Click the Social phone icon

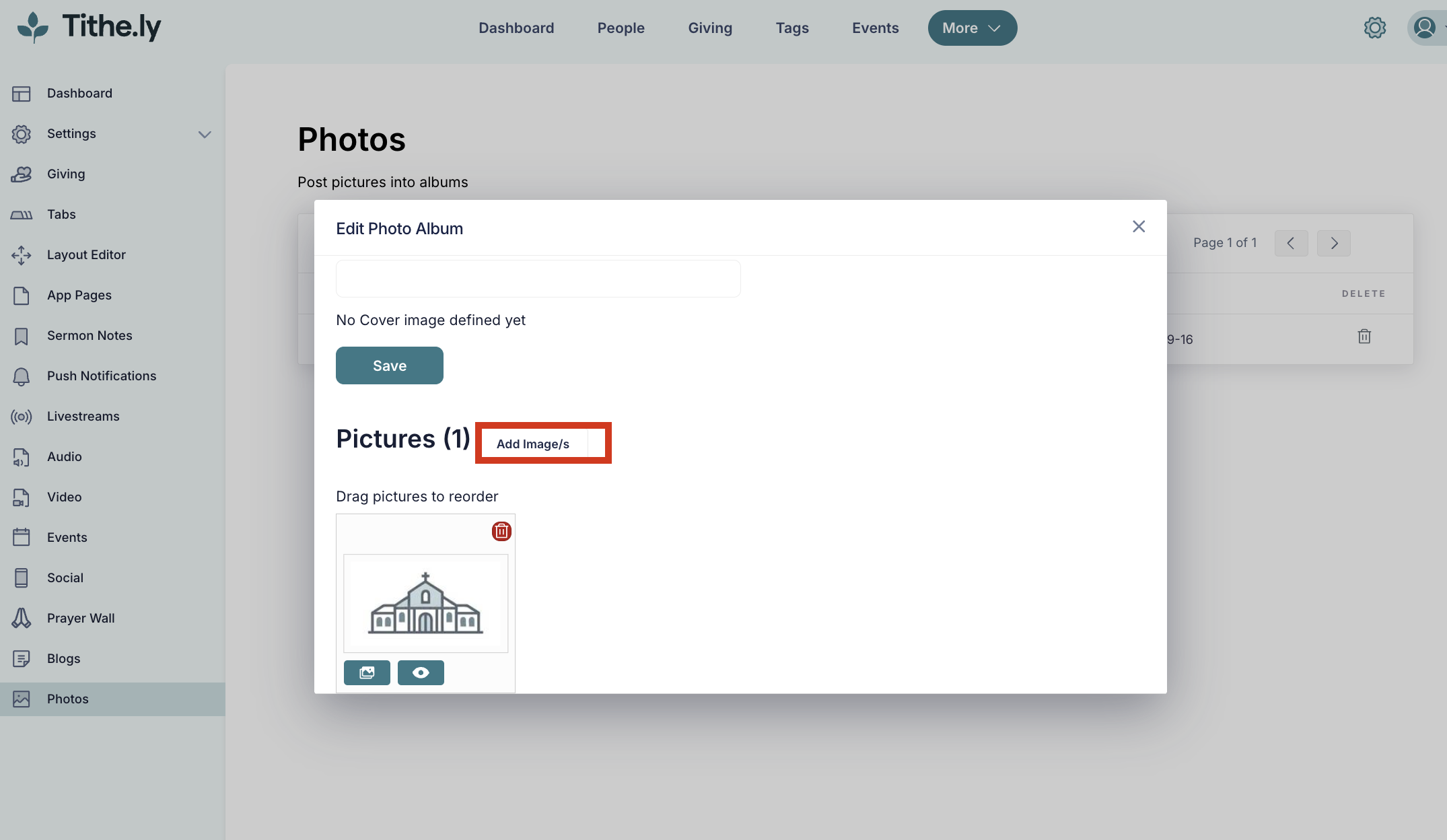tap(21, 577)
